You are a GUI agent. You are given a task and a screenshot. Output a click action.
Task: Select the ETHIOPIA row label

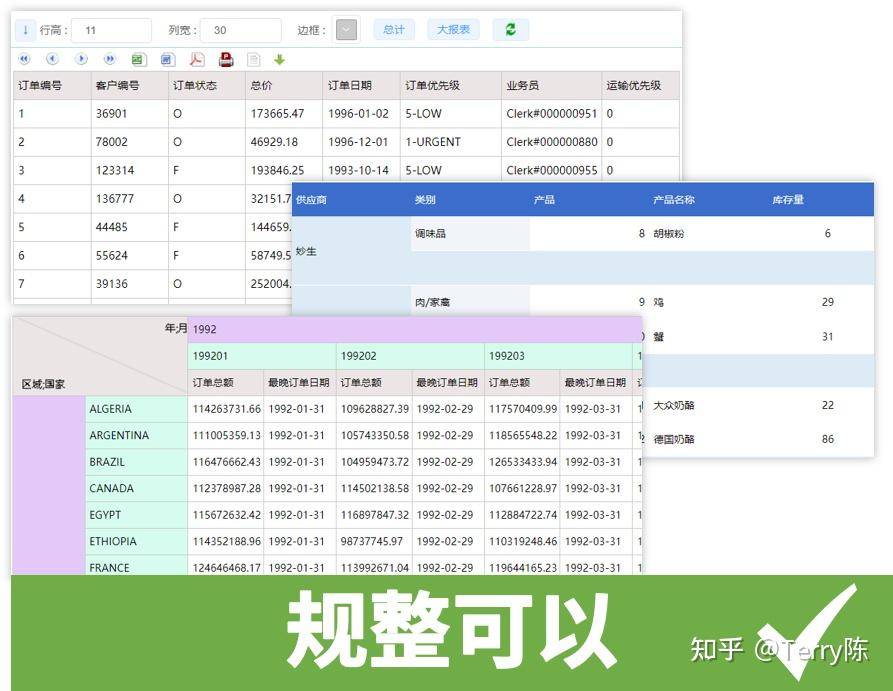[136, 541]
